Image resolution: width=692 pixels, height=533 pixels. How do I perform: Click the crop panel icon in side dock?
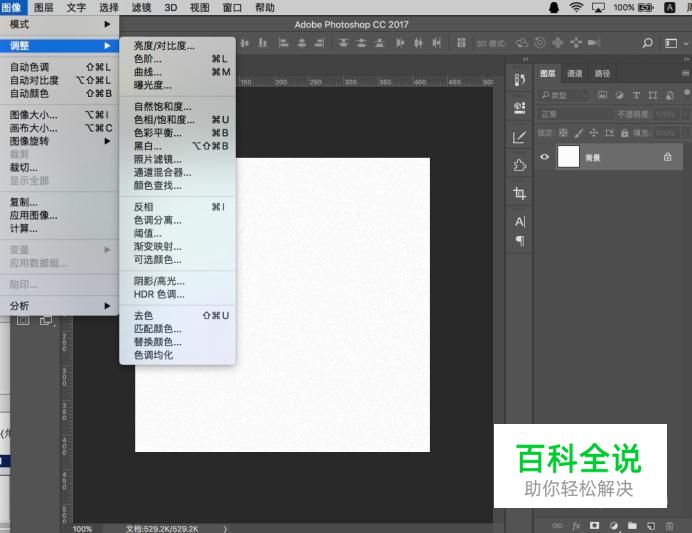click(x=519, y=193)
